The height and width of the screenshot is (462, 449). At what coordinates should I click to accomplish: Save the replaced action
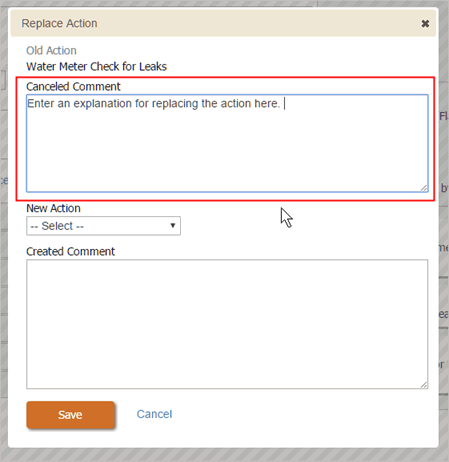tap(71, 415)
